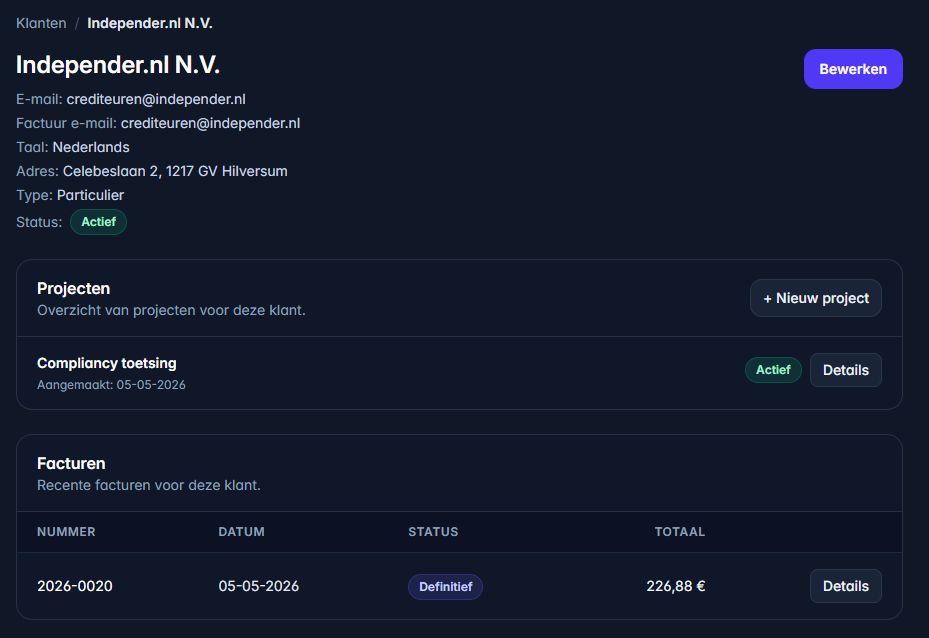
Task: Select invoice date 05-05-2026 cell
Action: point(259,586)
